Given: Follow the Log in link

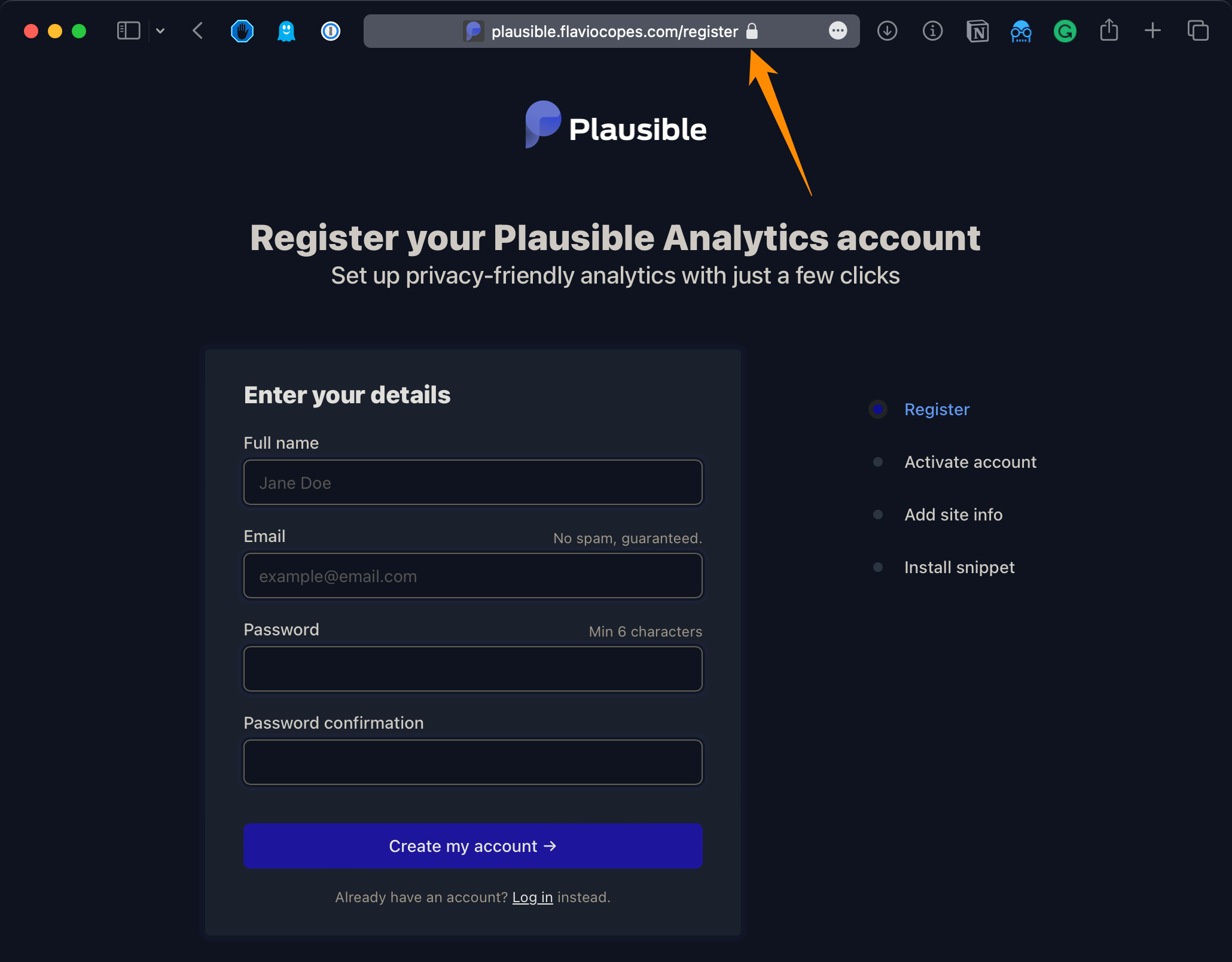Looking at the screenshot, I should coord(532,897).
